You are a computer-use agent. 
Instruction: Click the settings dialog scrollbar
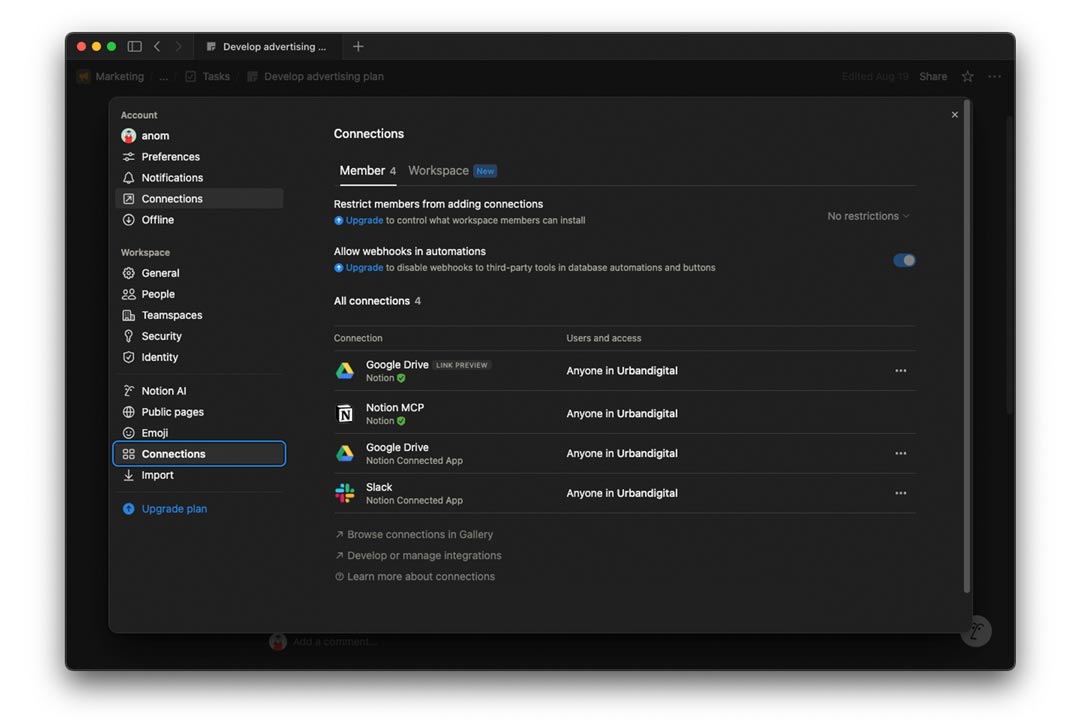coord(967,346)
